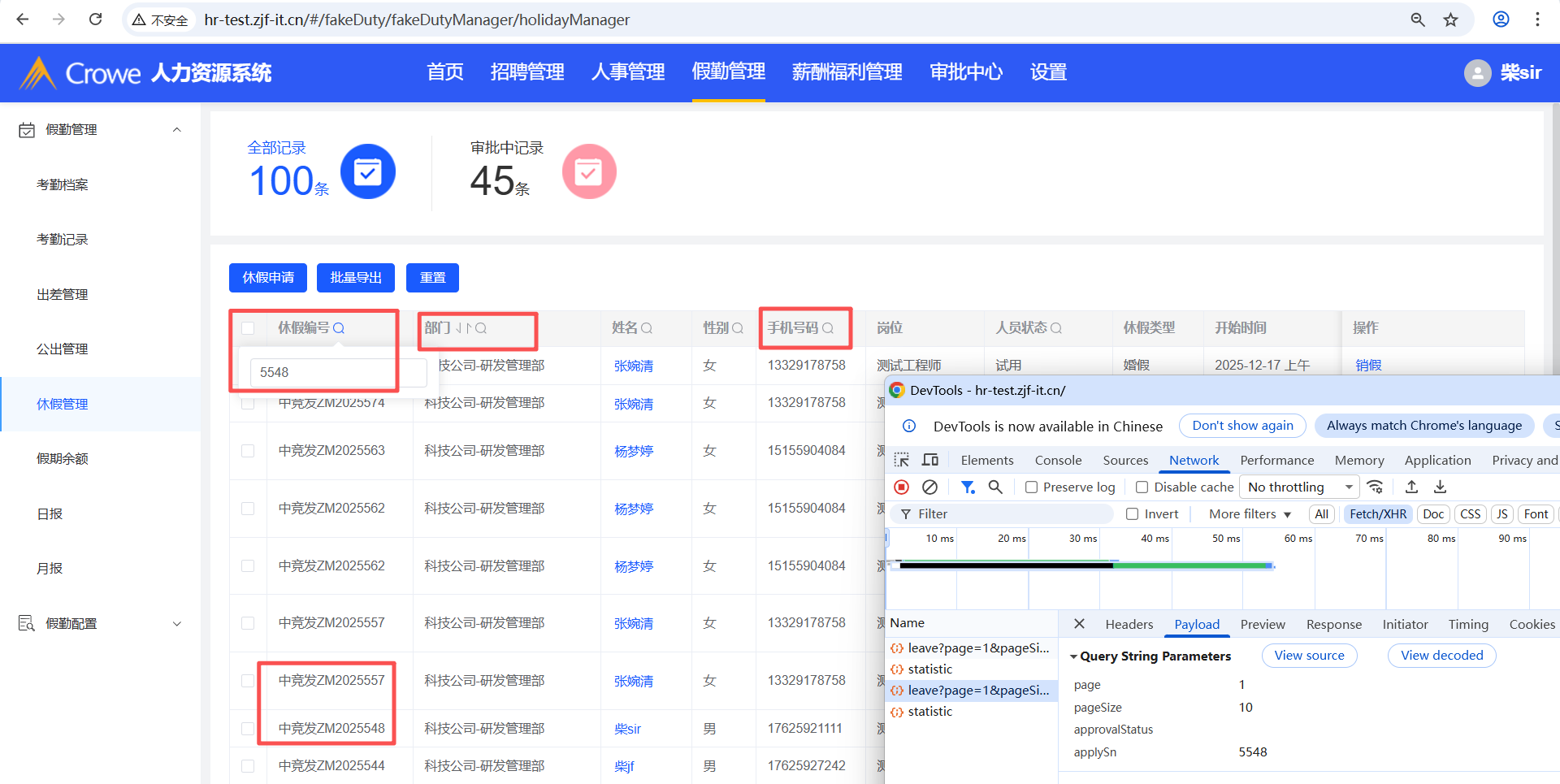Switch to the Response tab in DevTools
The height and width of the screenshot is (784, 1560).
[1333, 624]
